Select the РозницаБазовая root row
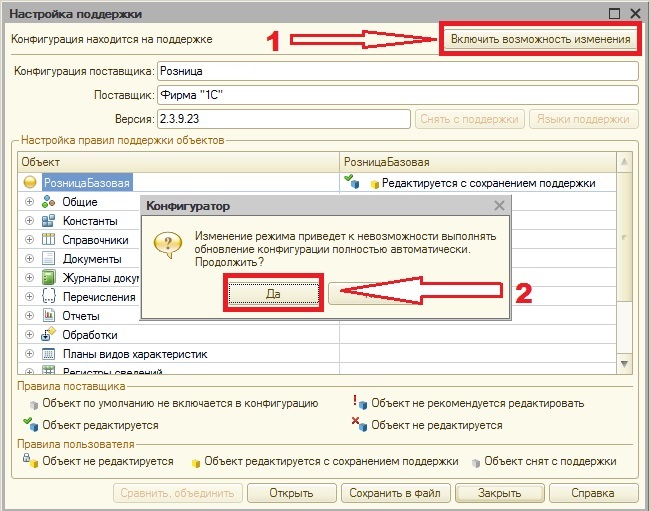The width and height of the screenshot is (651, 511). [x=179, y=183]
